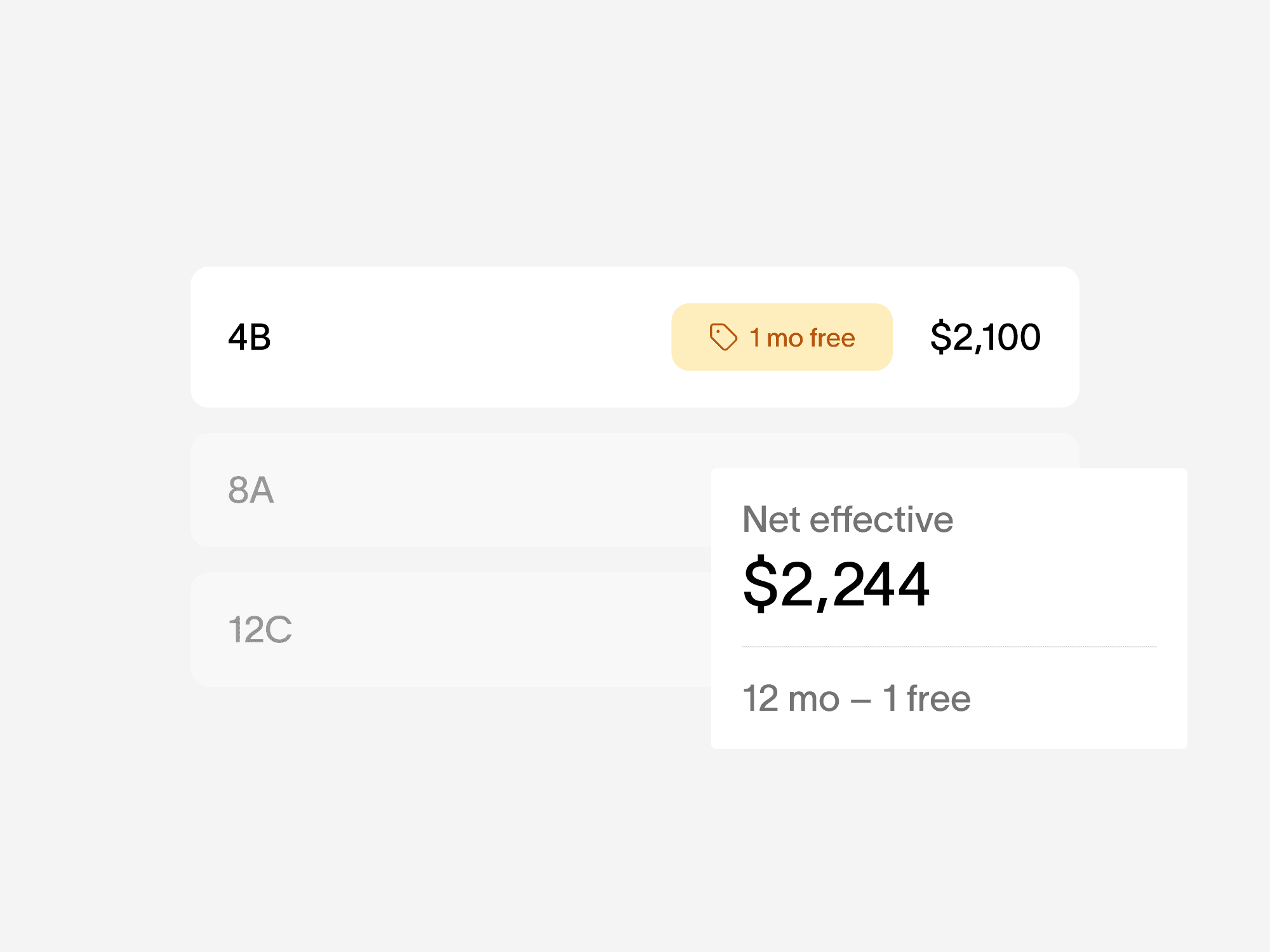
Task: Click the $2,100 rent price
Action: [986, 337]
